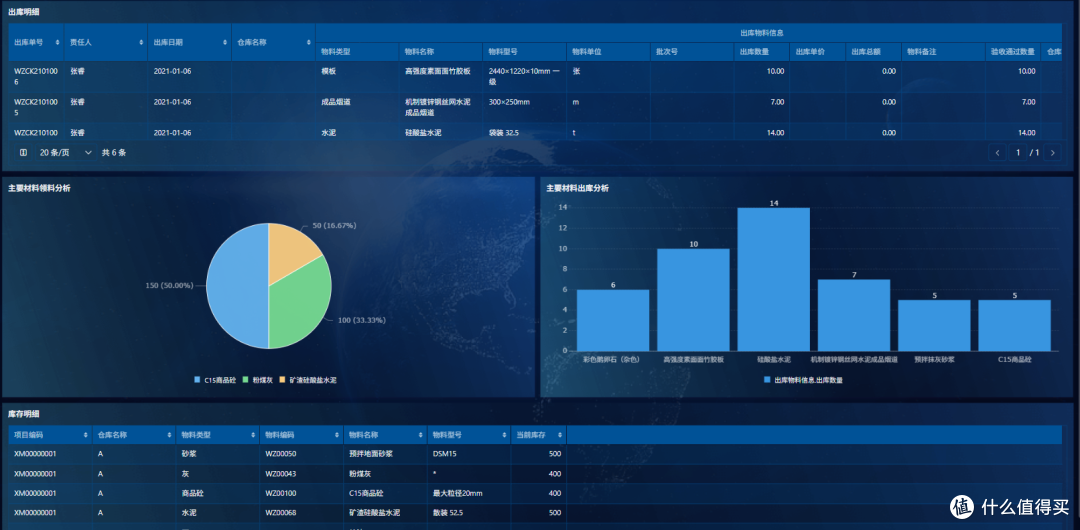Sort by 出库单号 using its sort arrows
The width and height of the screenshot is (1080, 530).
[58, 42]
